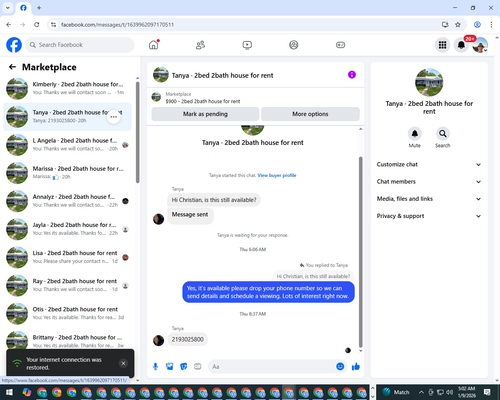Open the Chrome profile icon
Viewport: 500px width, 400px height.
477,25
